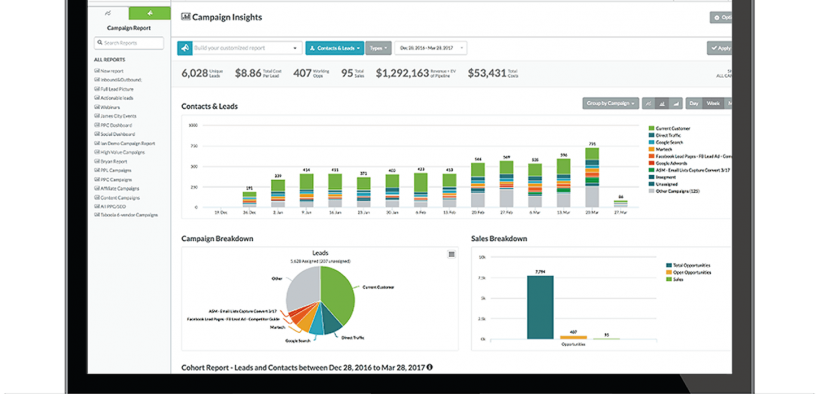
Task: Click the megaphone icon beside report builder
Action: point(185,48)
